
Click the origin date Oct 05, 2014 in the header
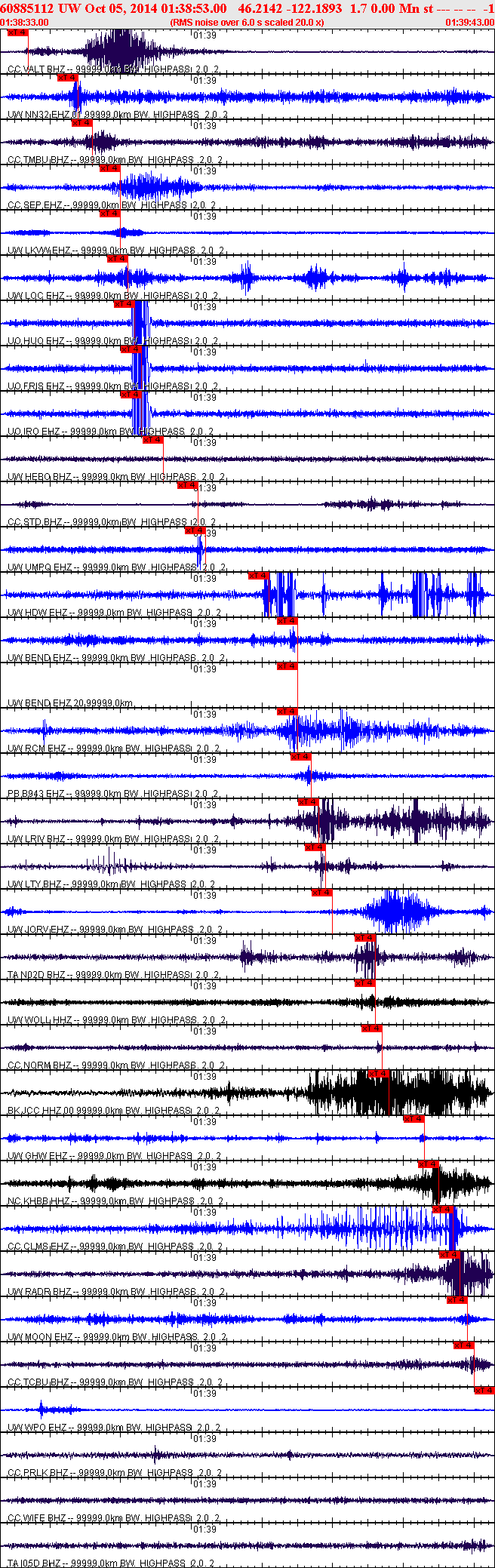[x=120, y=8]
